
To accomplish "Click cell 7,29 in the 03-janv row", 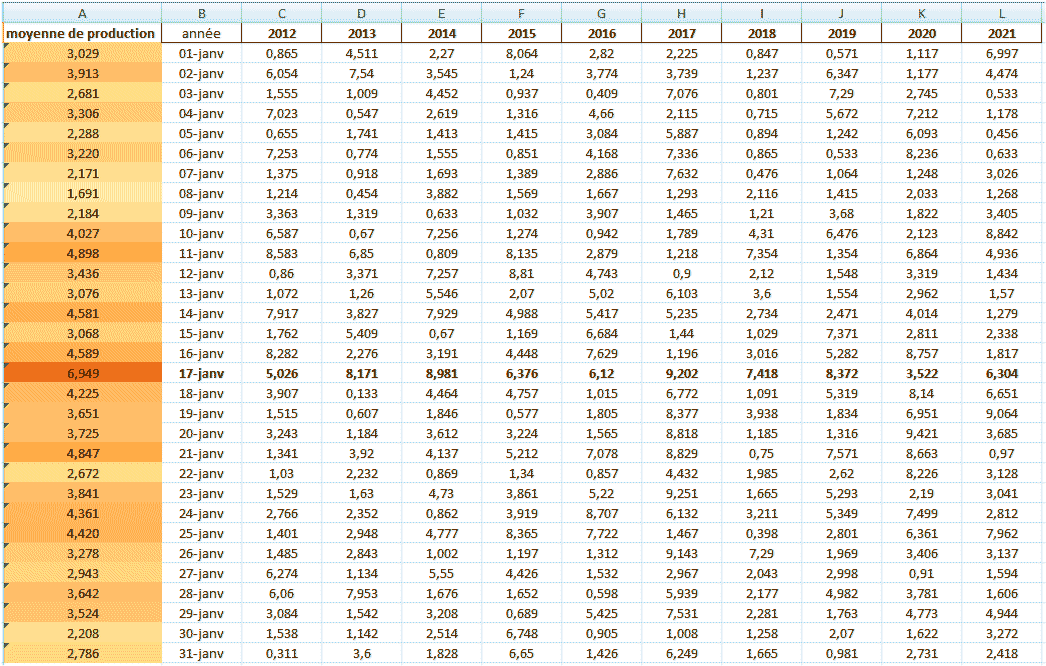I will (842, 93).
